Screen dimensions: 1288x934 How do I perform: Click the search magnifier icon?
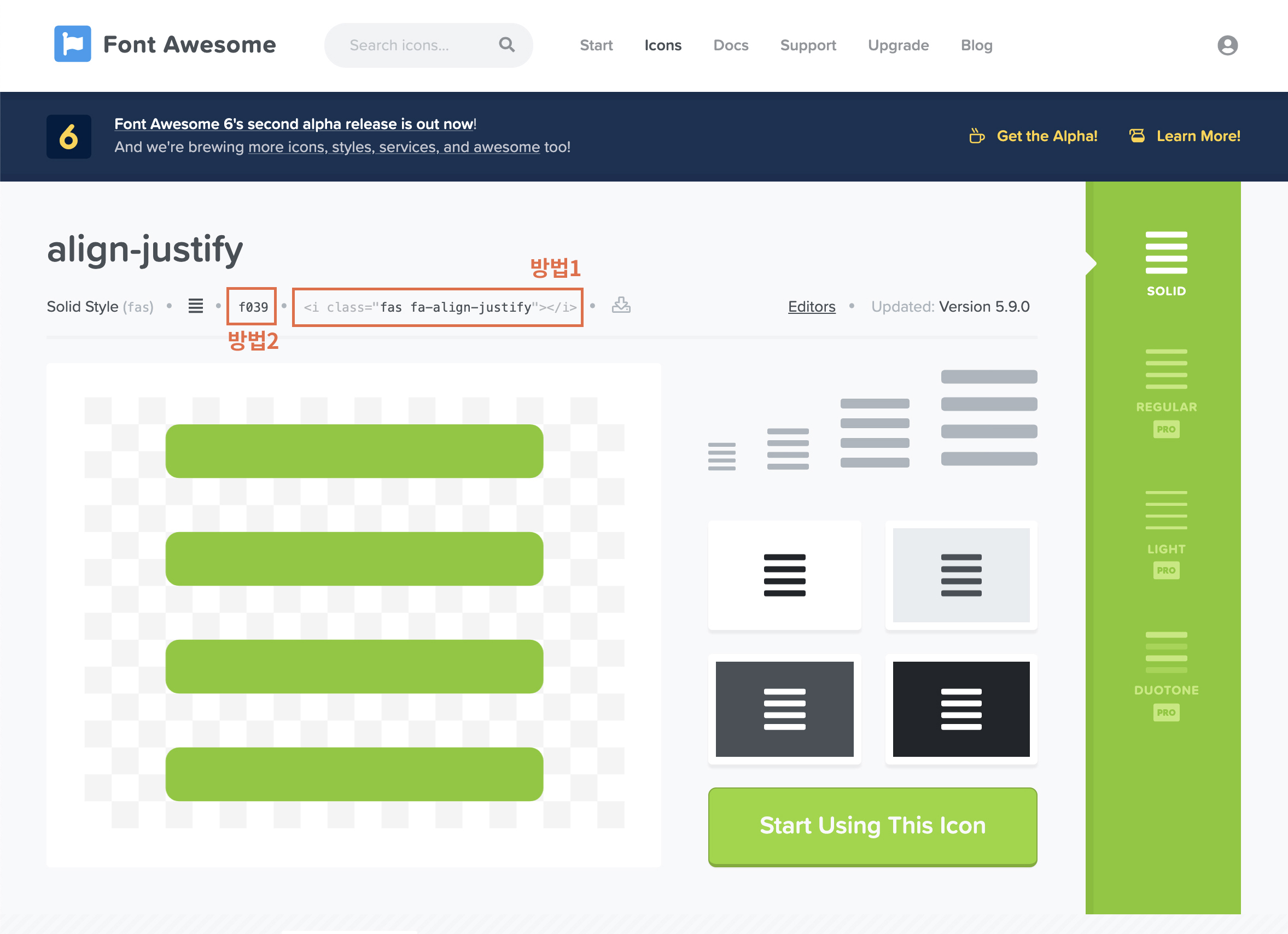coord(506,45)
